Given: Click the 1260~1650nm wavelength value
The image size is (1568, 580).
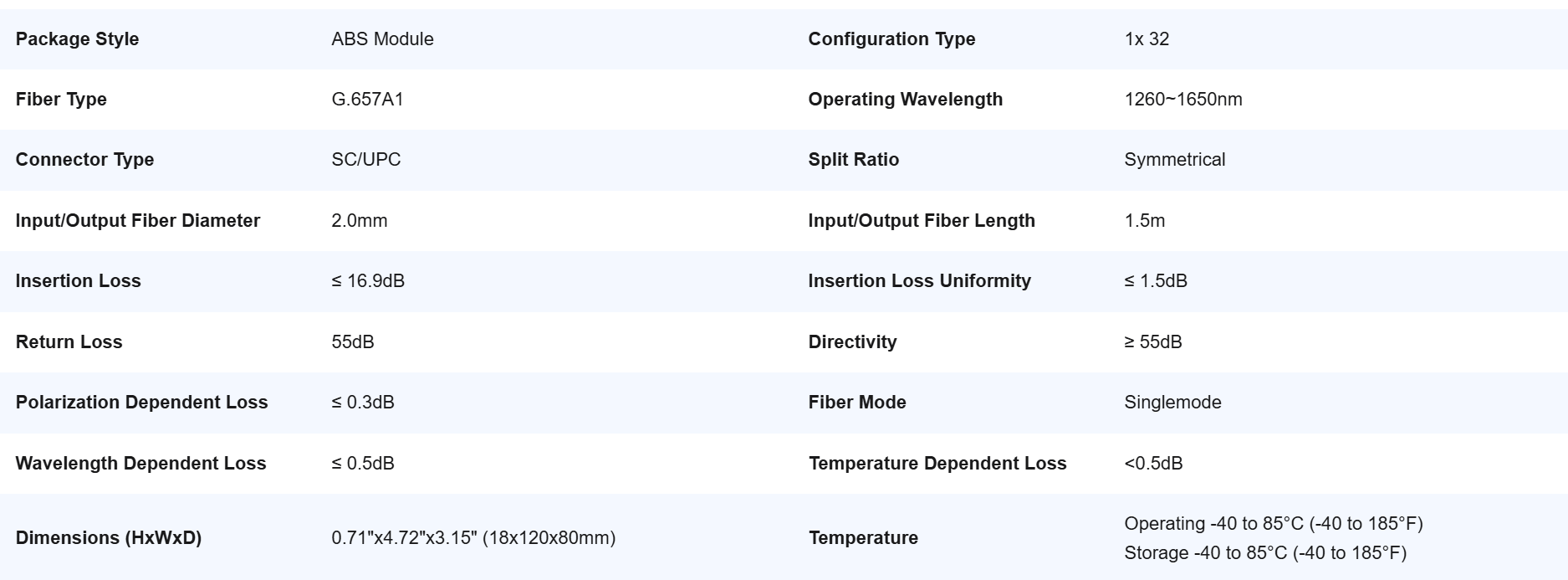Looking at the screenshot, I should (1182, 100).
